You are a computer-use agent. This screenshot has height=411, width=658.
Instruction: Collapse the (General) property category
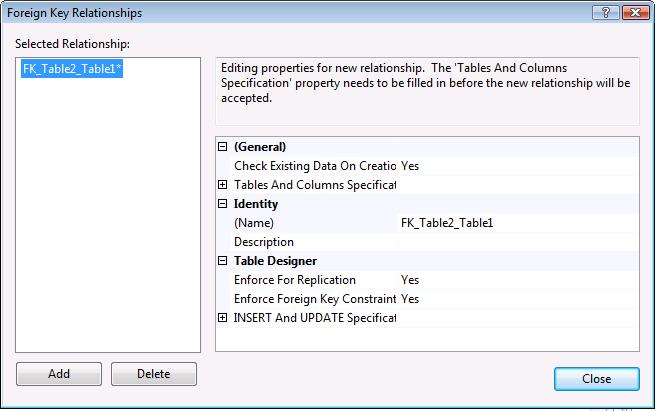coord(223,147)
